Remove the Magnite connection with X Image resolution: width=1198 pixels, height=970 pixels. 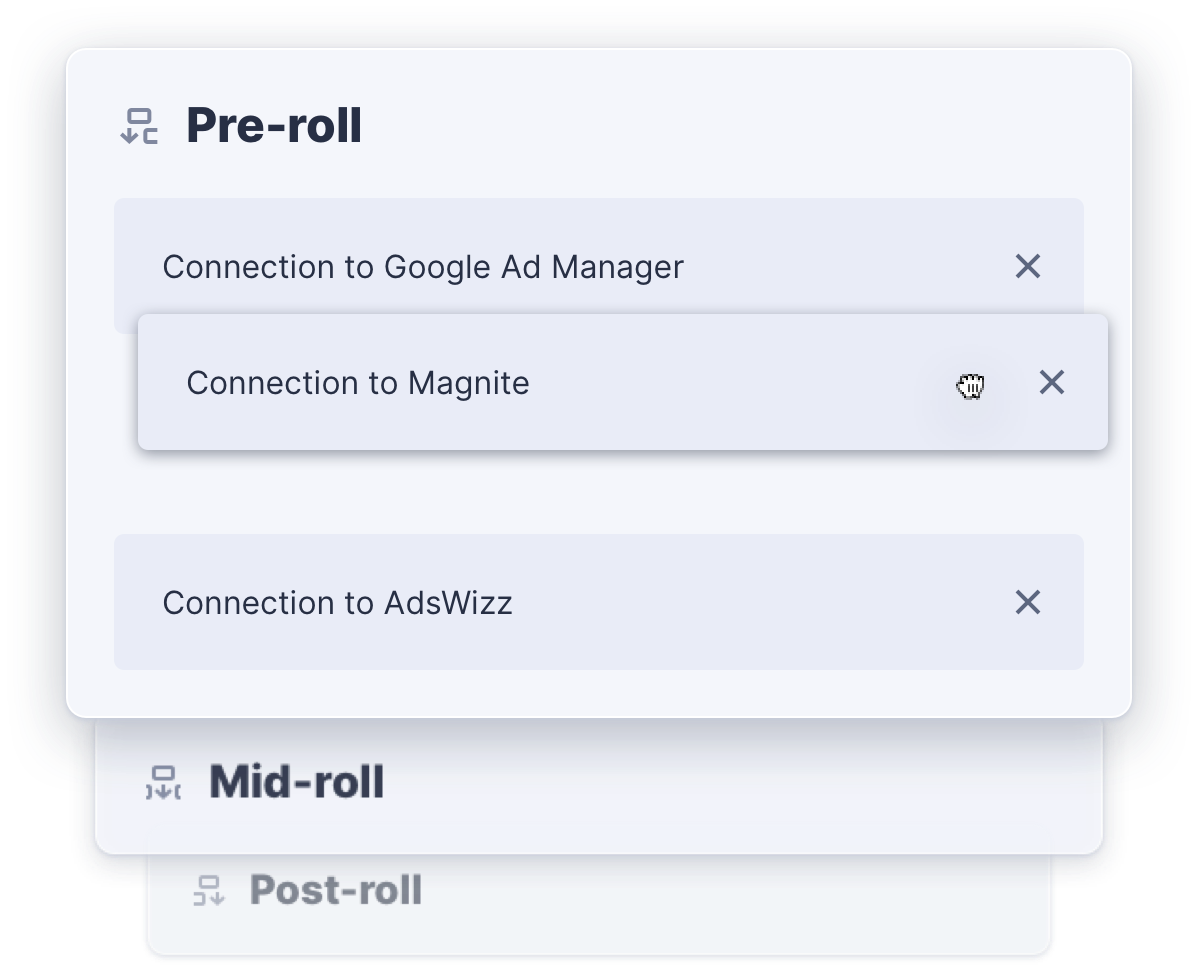pos(1051,382)
